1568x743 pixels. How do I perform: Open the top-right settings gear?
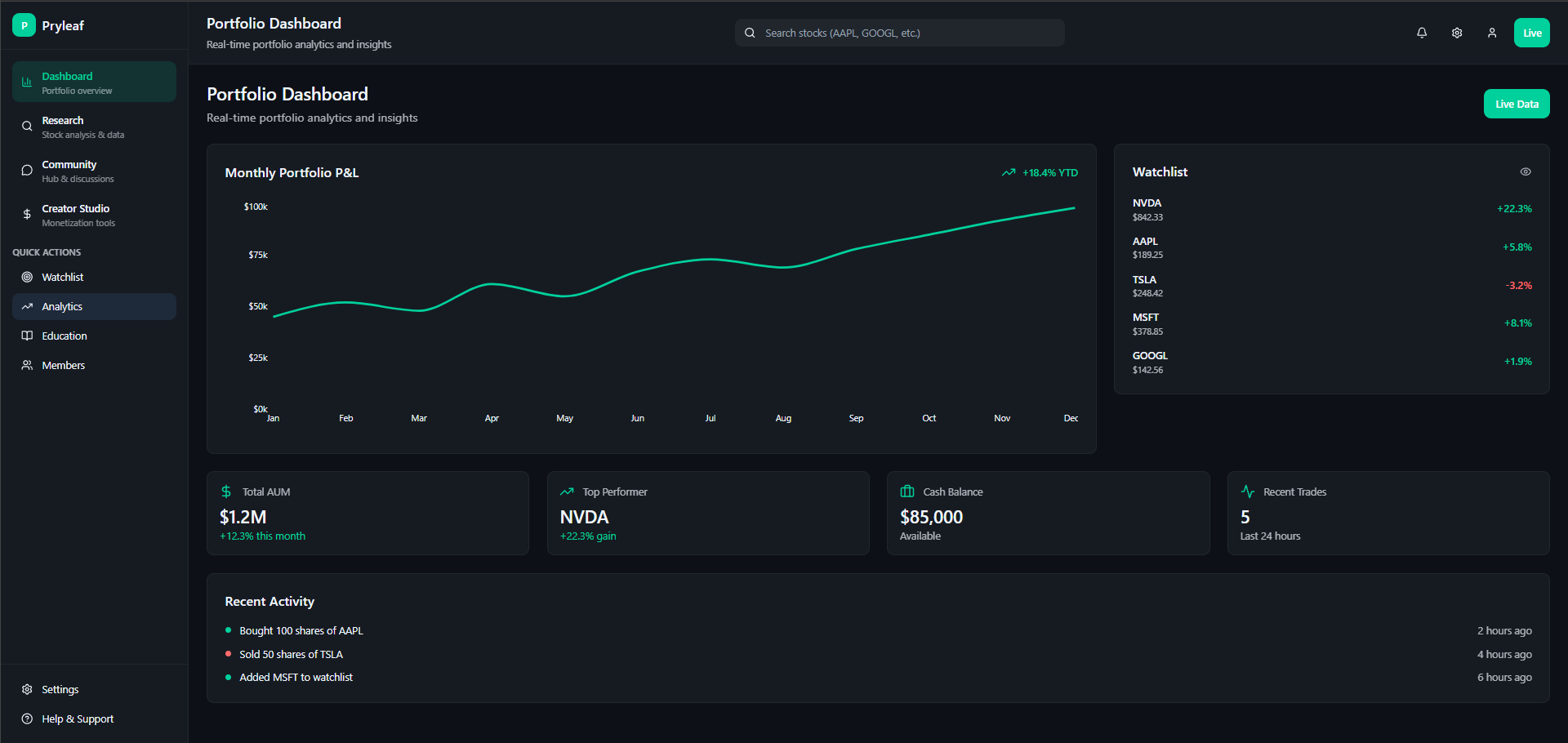(x=1457, y=33)
